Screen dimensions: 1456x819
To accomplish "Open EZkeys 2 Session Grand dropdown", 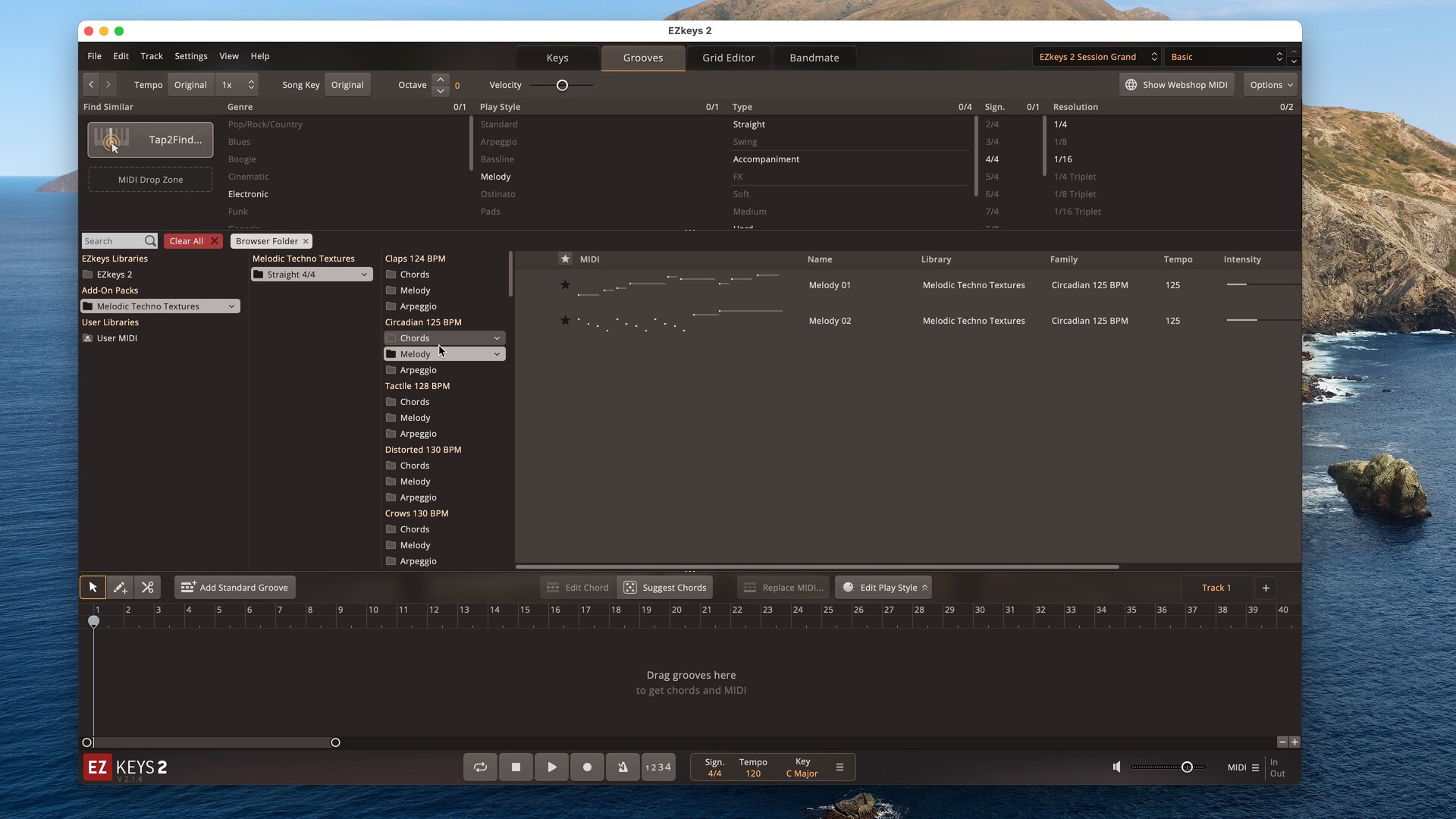I will (x=1097, y=57).
